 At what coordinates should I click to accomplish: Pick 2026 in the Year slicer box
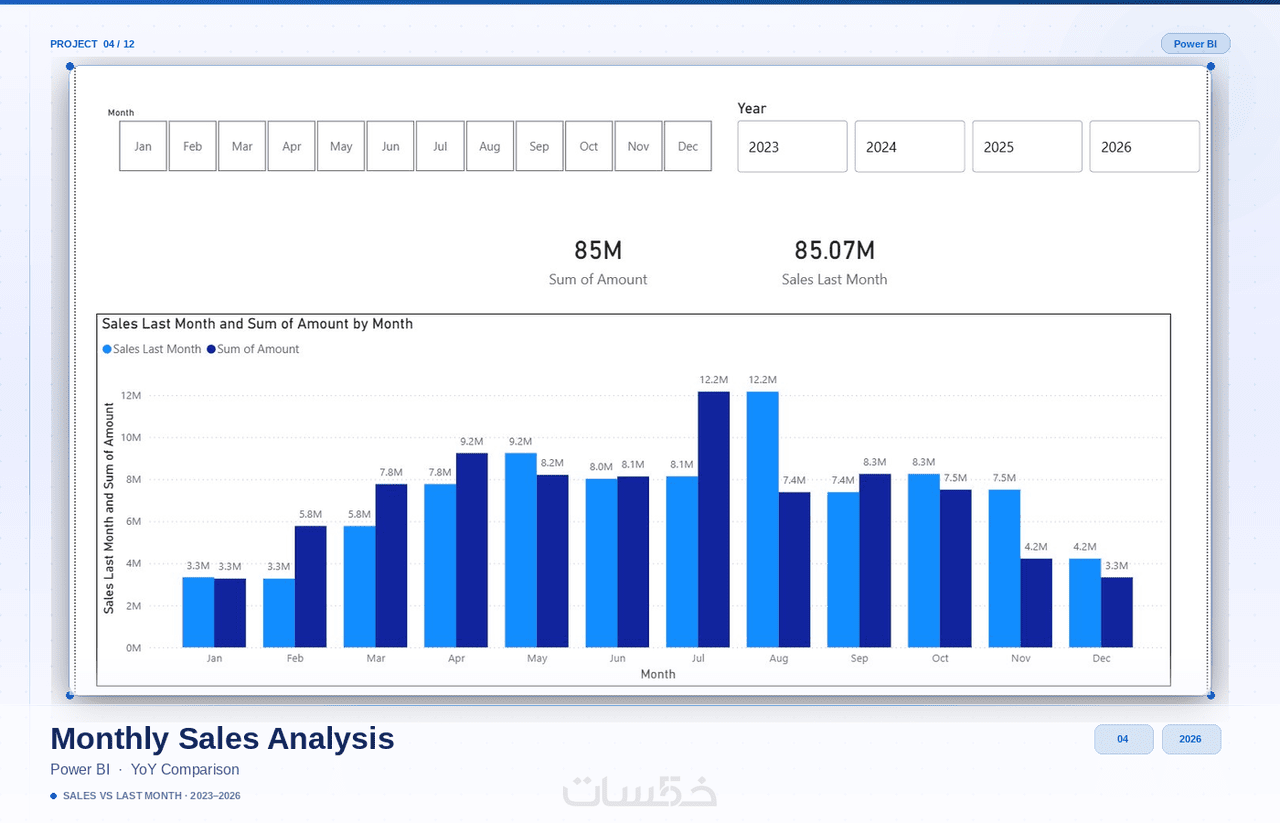coord(1144,147)
